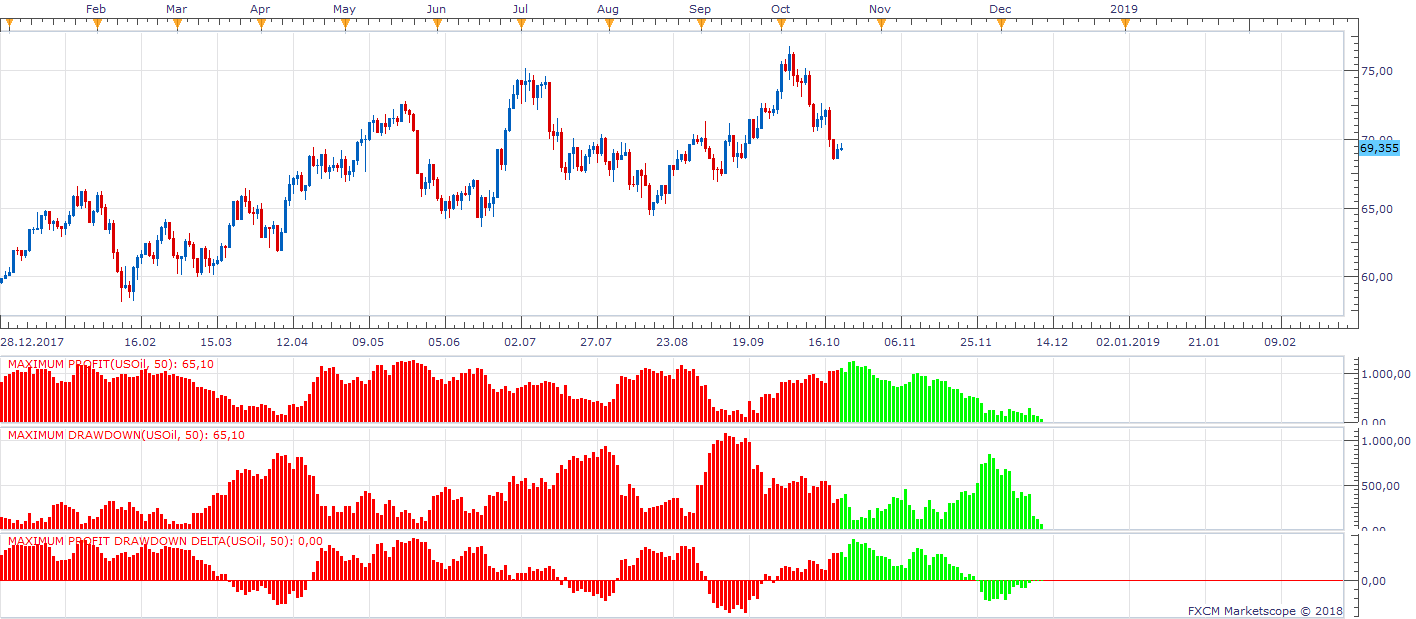Click the orange marker under Dec
This screenshot has width=1416, height=619.
click(x=1001, y=25)
